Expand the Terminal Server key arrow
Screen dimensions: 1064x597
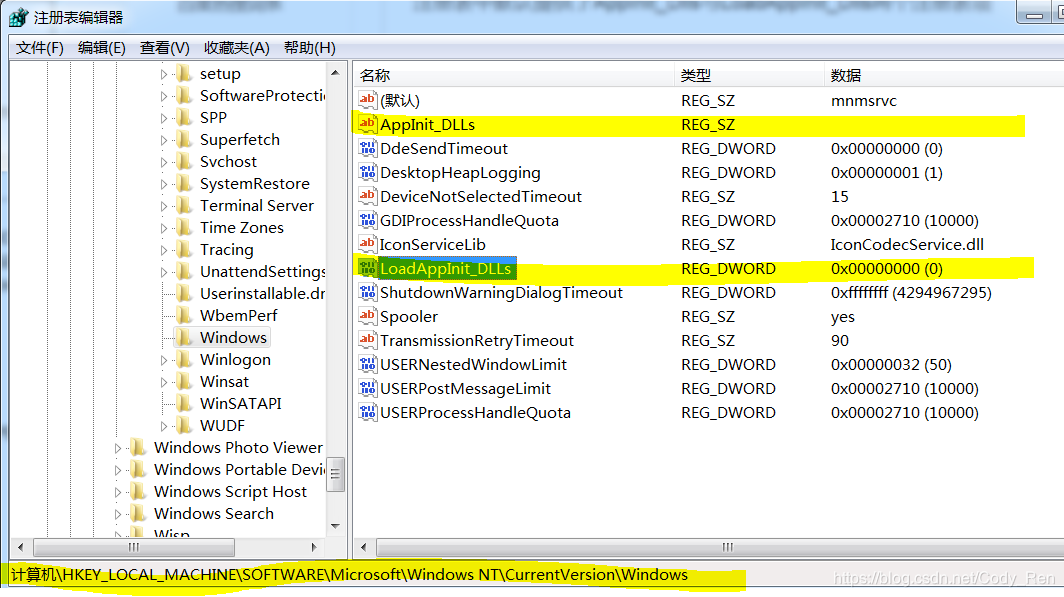(164, 206)
